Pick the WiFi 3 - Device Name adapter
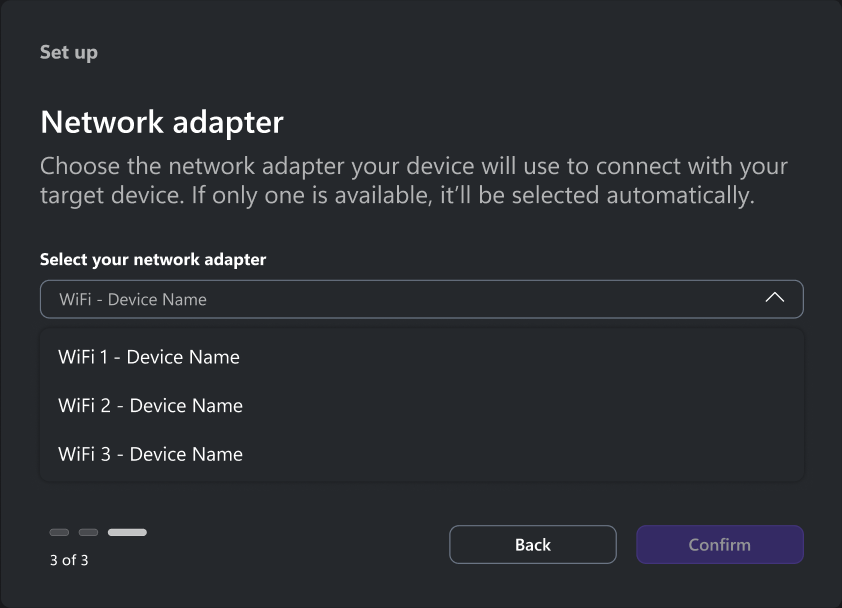This screenshot has height=608, width=842. 150,454
